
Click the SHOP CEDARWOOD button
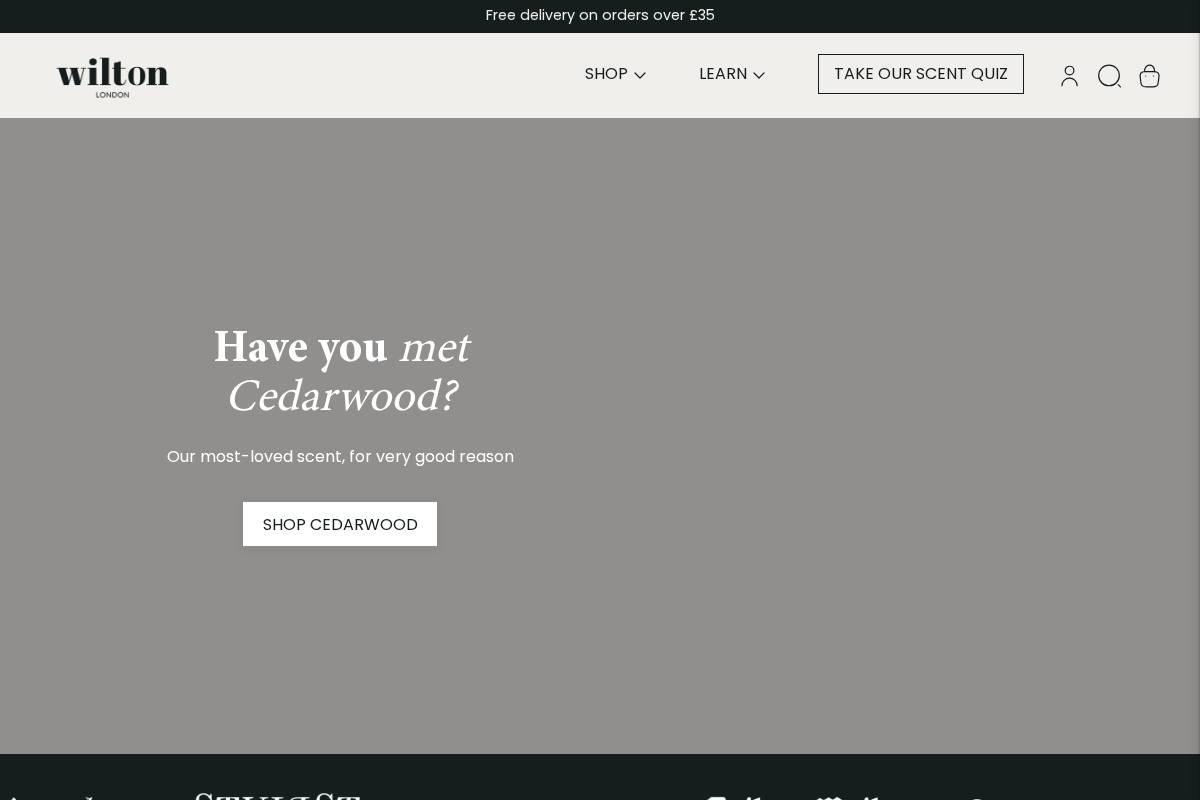pyautogui.click(x=340, y=524)
